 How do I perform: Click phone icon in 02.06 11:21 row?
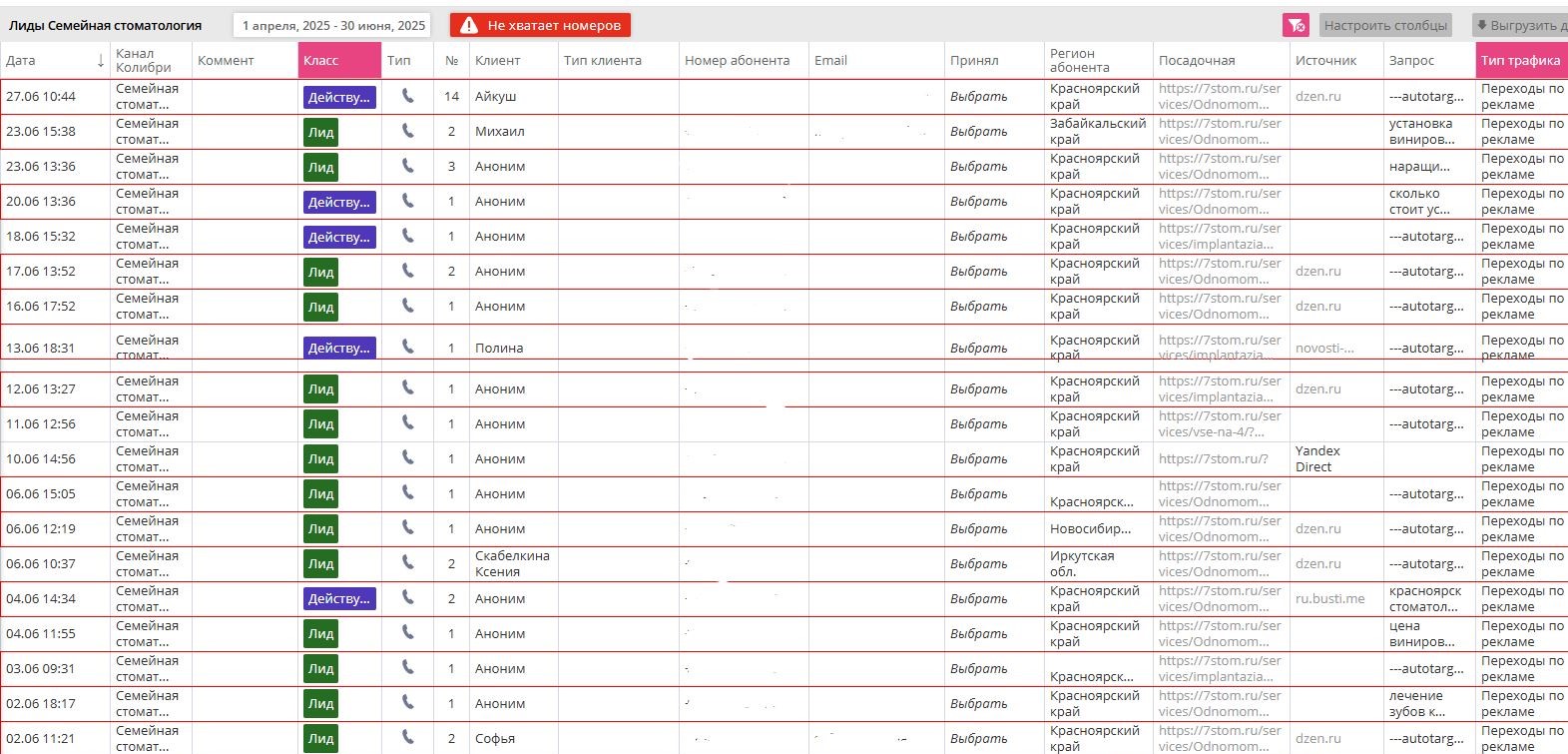point(407,738)
